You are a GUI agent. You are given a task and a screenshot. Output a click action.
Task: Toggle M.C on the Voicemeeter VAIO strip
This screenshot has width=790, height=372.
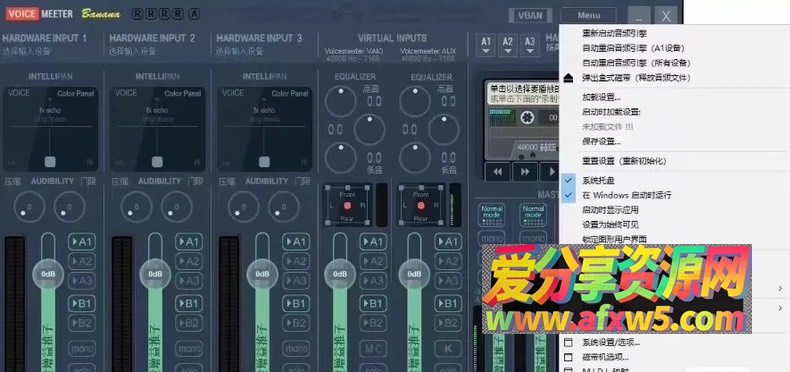(373, 348)
